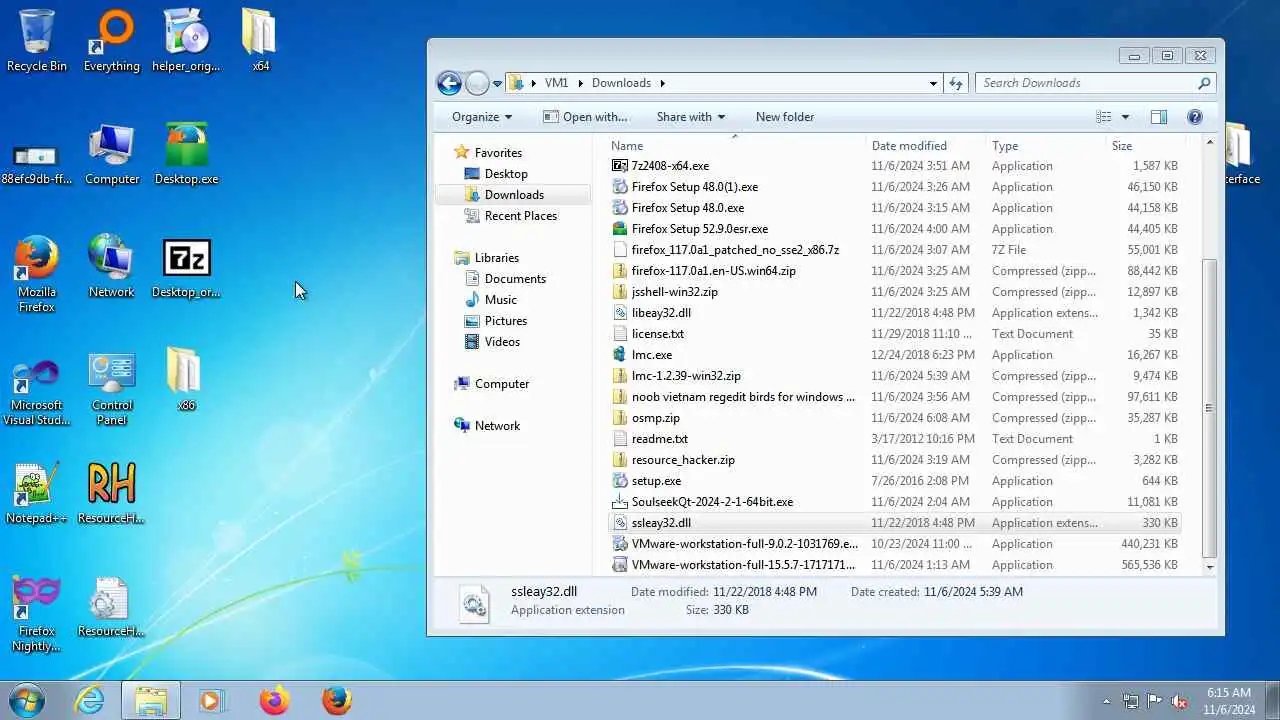Image resolution: width=1280 pixels, height=720 pixels.
Task: Sort by the Type column header
Action: pyautogui.click(x=1046, y=145)
